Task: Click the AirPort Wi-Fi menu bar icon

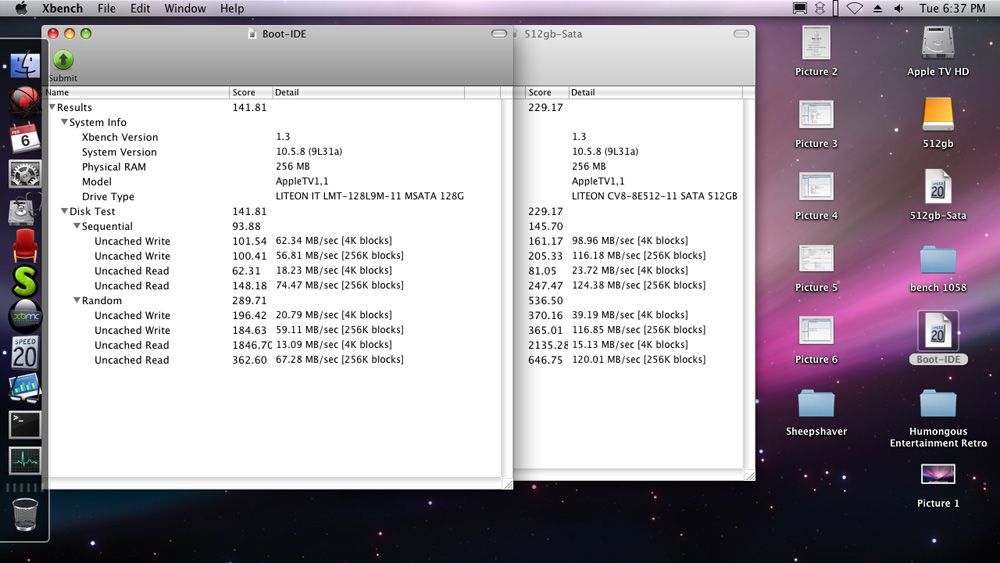Action: click(x=855, y=8)
